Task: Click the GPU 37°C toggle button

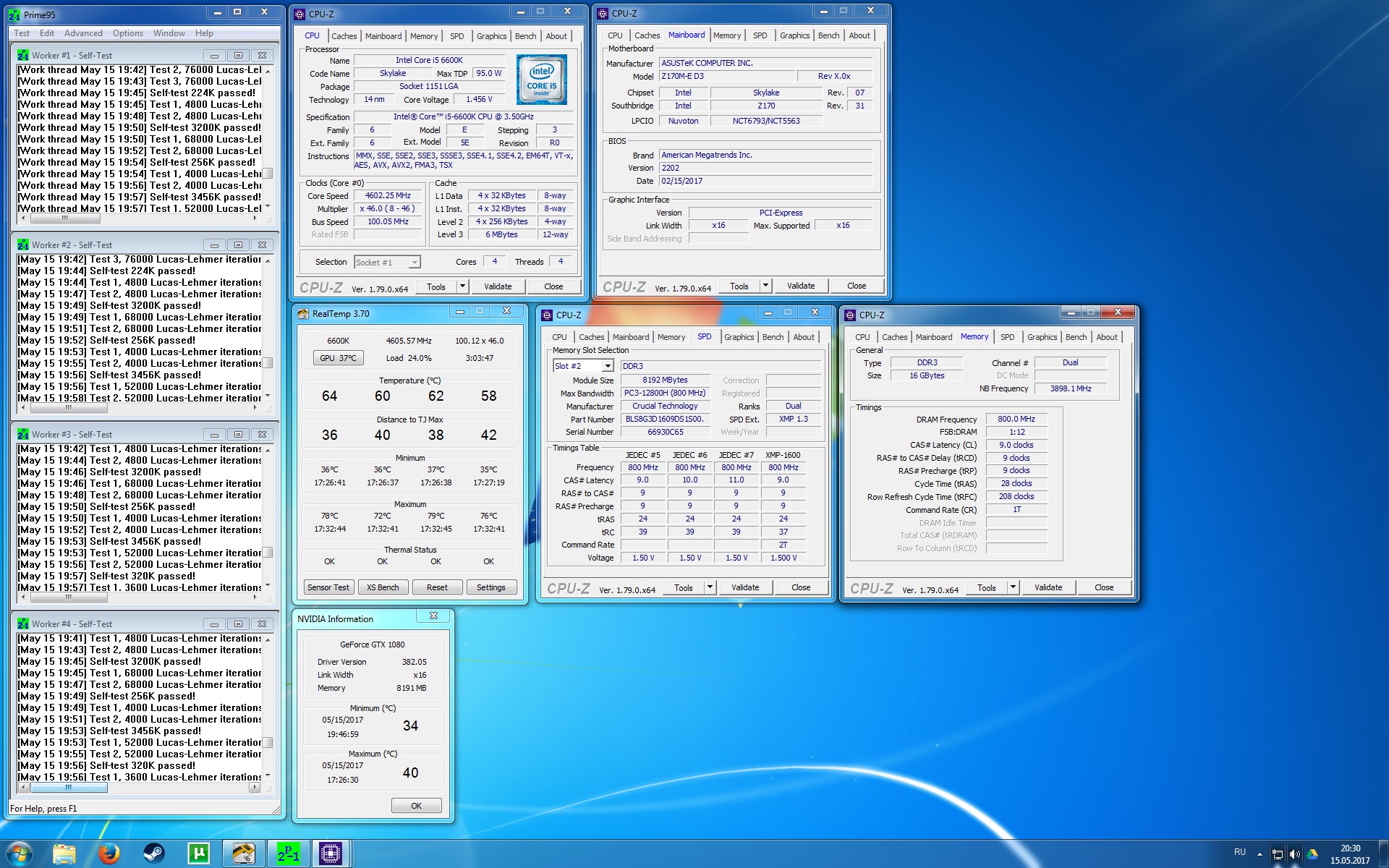Action: [x=338, y=358]
